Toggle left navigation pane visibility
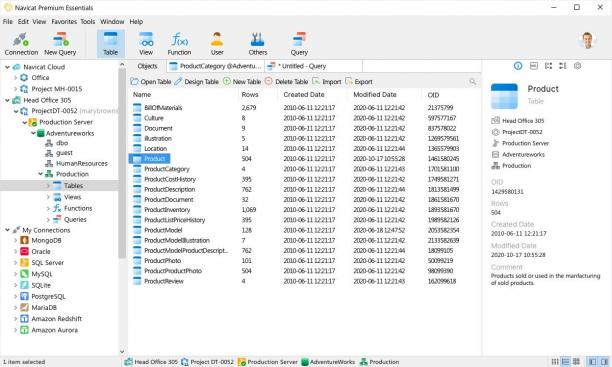612x367 pixels. 592,362
